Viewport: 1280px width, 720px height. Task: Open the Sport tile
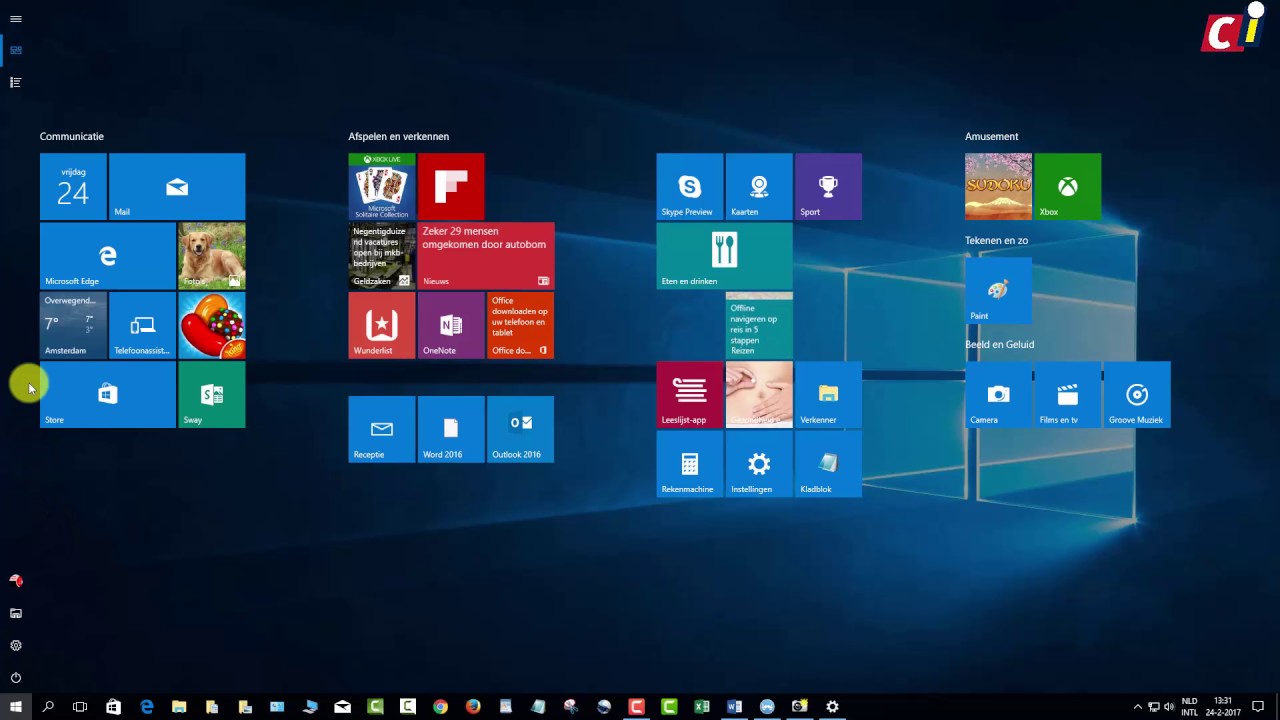point(828,186)
